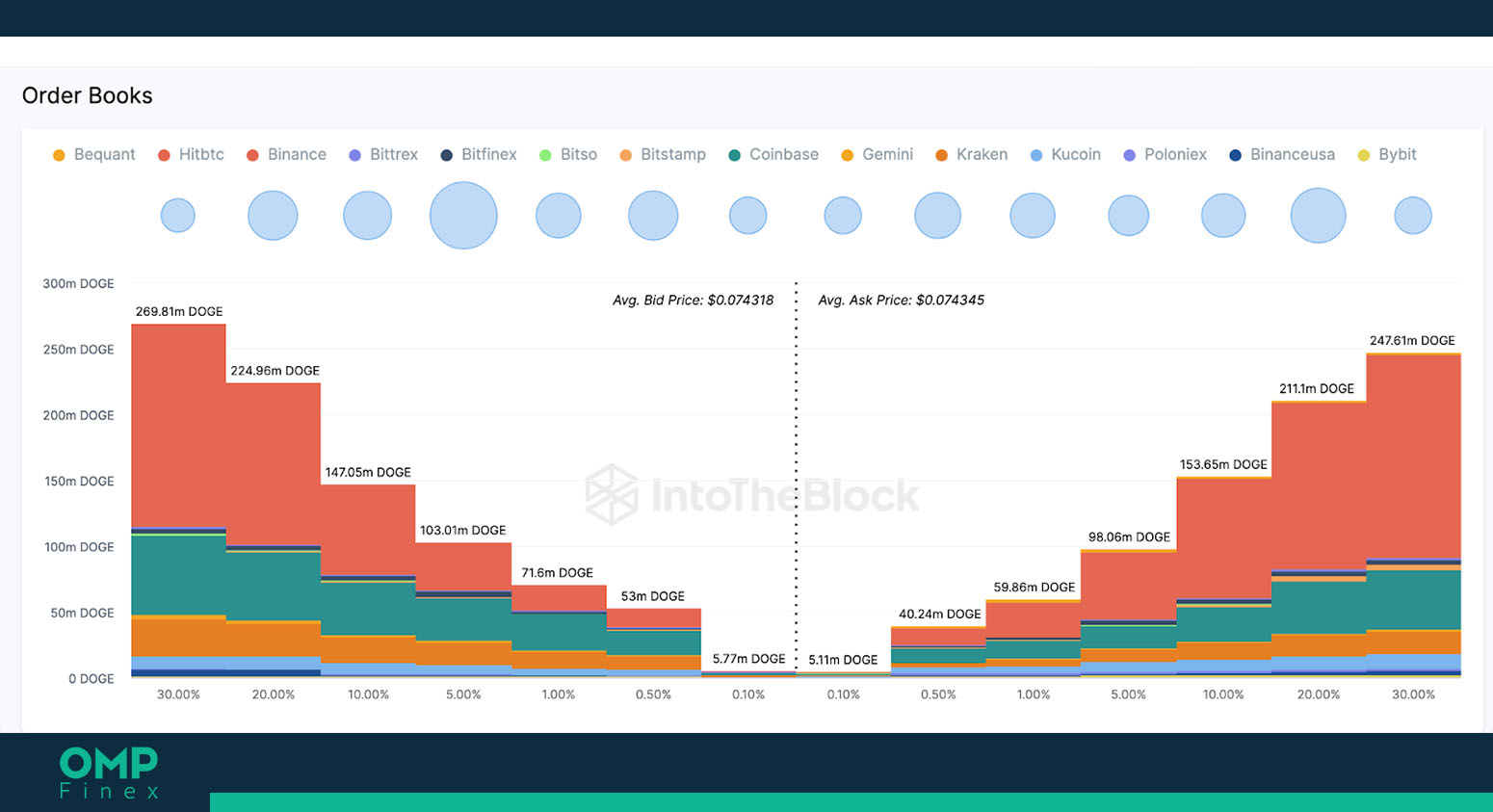The height and width of the screenshot is (812, 1493).
Task: Click the 269.81m DOGE bar label
Action: coord(179,311)
